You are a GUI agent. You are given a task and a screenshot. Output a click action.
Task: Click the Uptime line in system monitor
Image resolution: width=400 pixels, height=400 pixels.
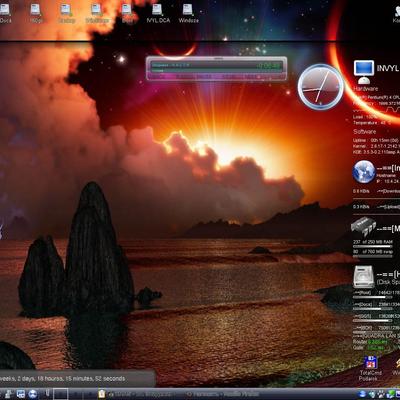click(x=376, y=140)
